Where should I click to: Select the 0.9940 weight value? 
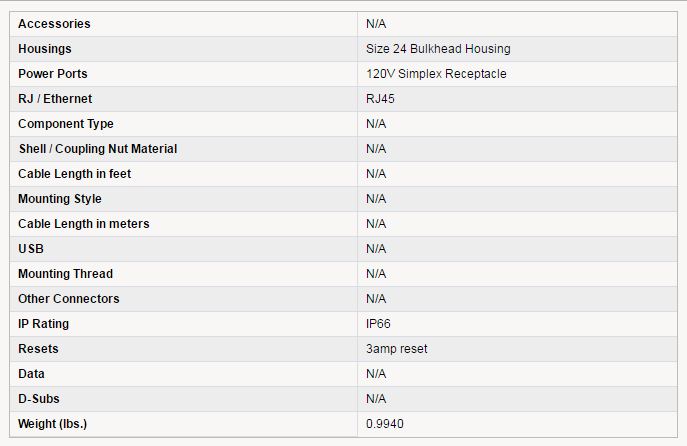click(385, 424)
